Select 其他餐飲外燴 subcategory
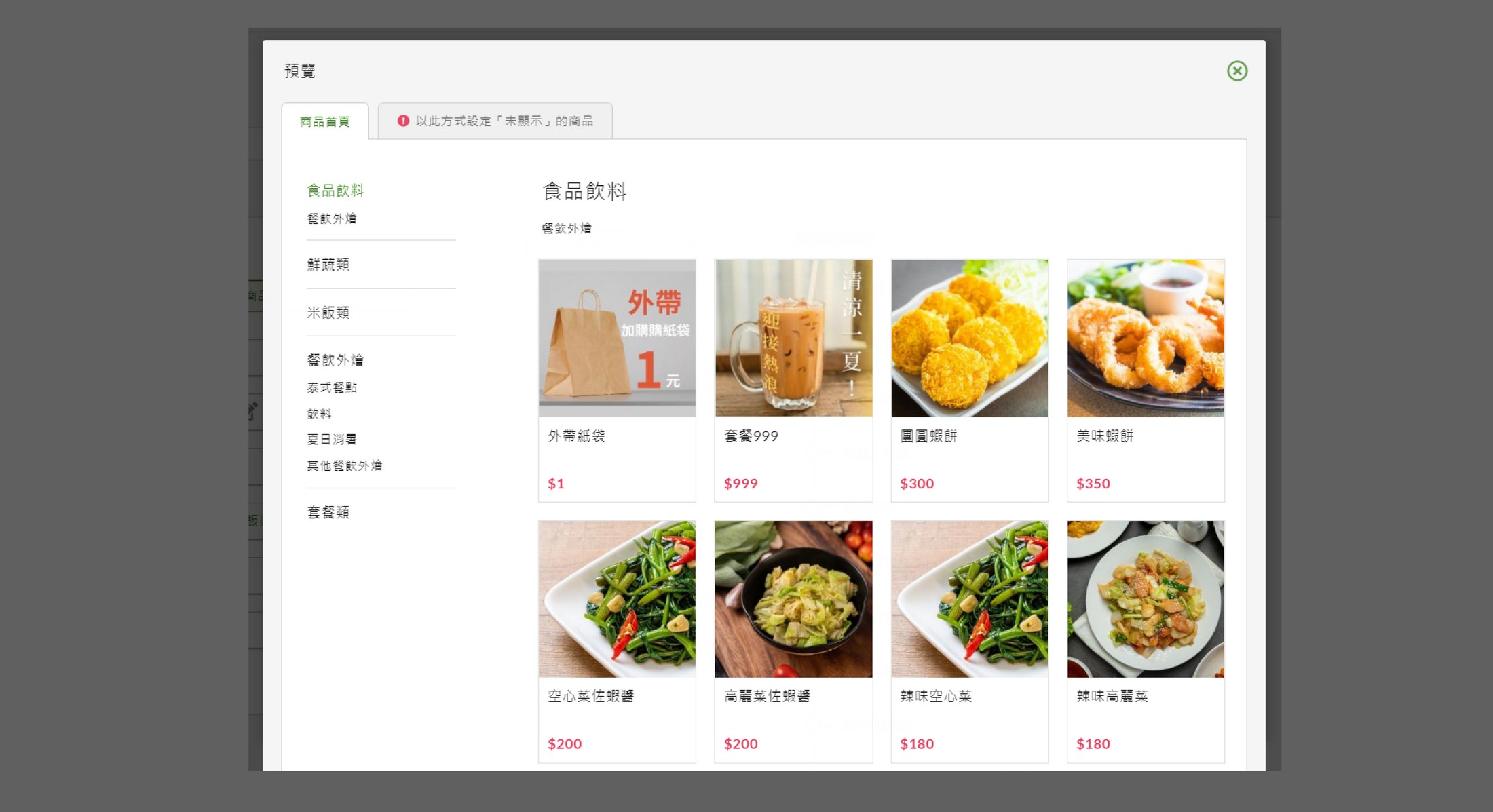1493x812 pixels. pyautogui.click(x=345, y=465)
